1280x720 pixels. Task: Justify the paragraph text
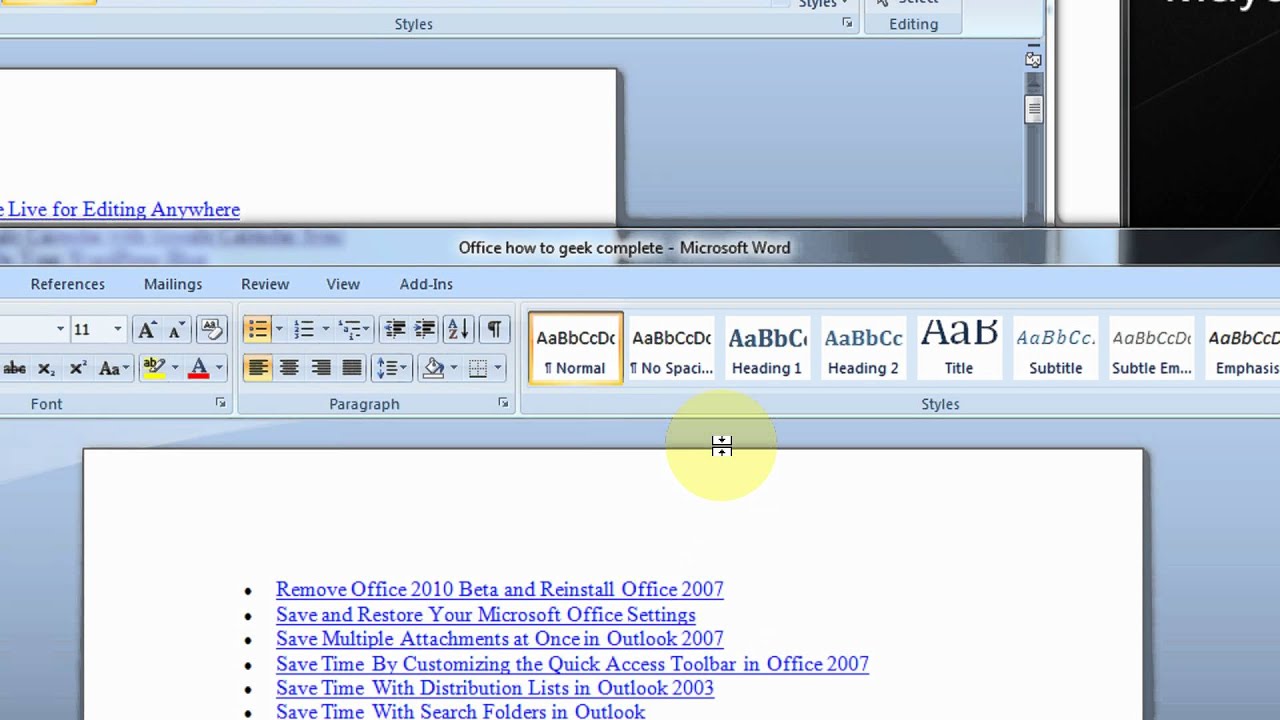click(x=351, y=368)
